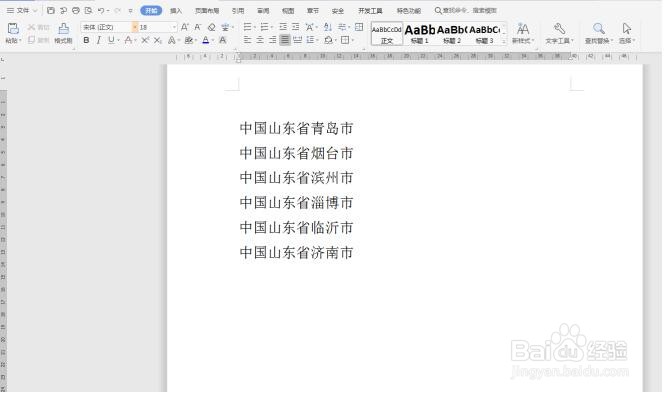Click the subscript X₂ icon

click(x=158, y=40)
